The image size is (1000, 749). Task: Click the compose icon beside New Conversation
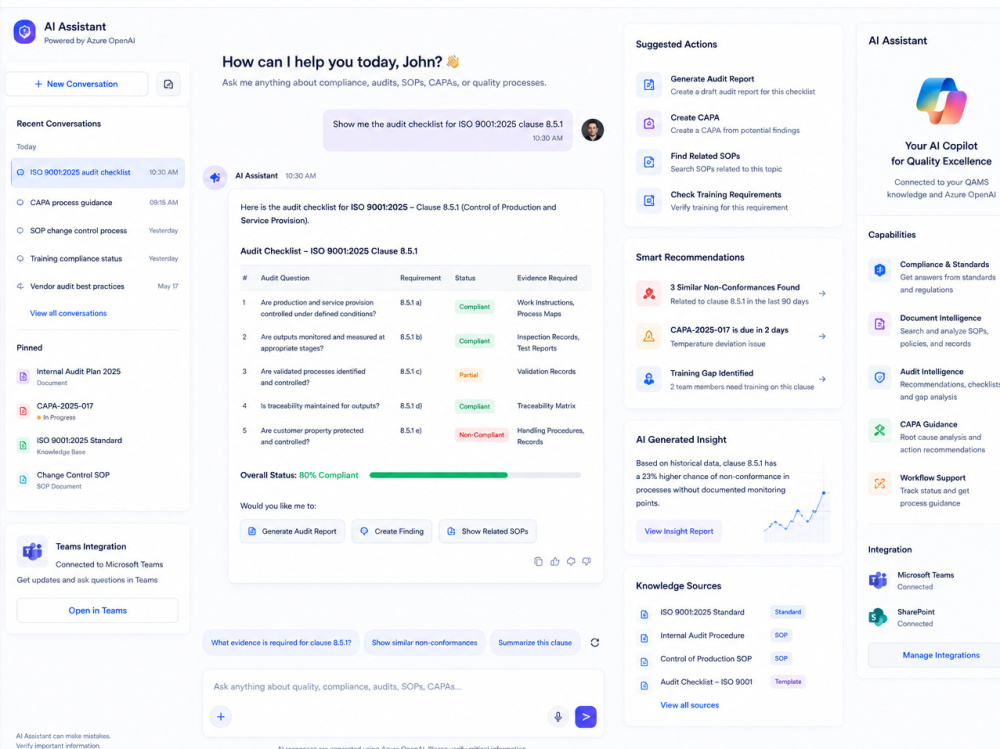coord(168,84)
